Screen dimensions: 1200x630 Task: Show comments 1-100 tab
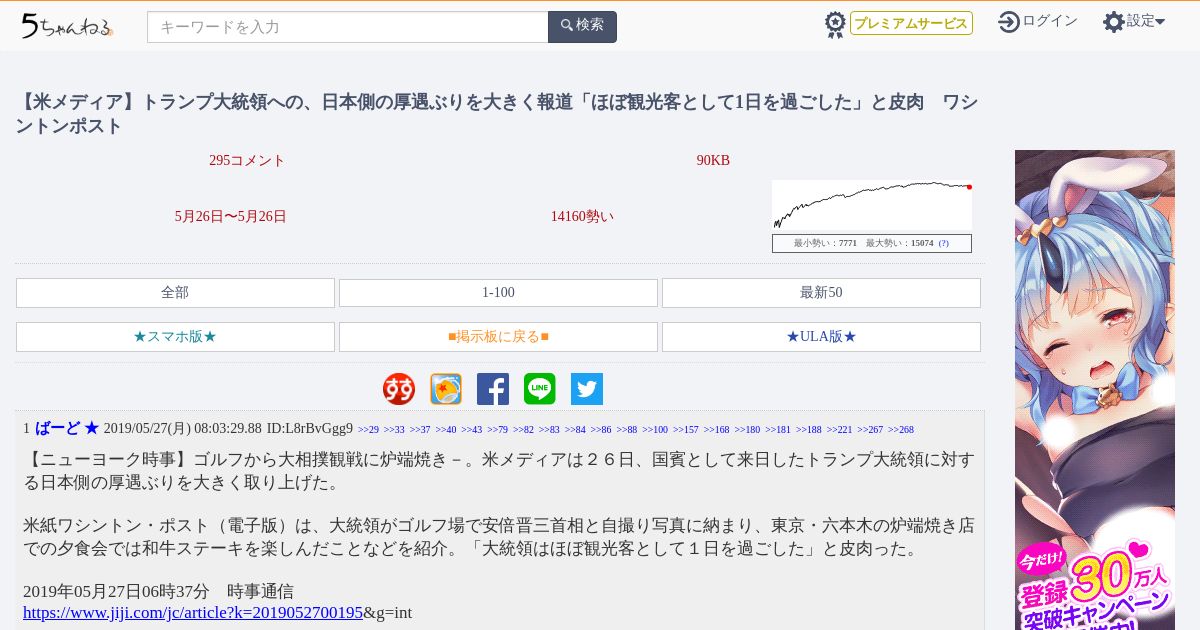(x=498, y=293)
